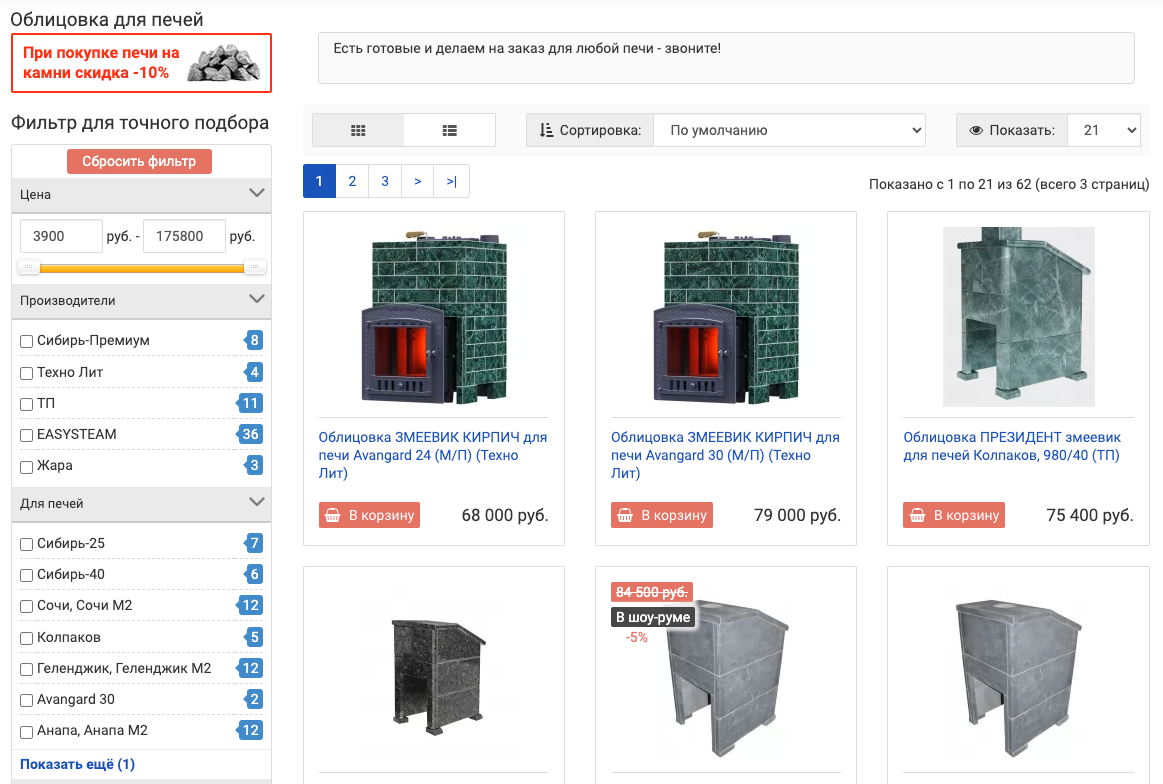
Task: Tick the Колпаков stove filter checkbox
Action: tap(27, 638)
